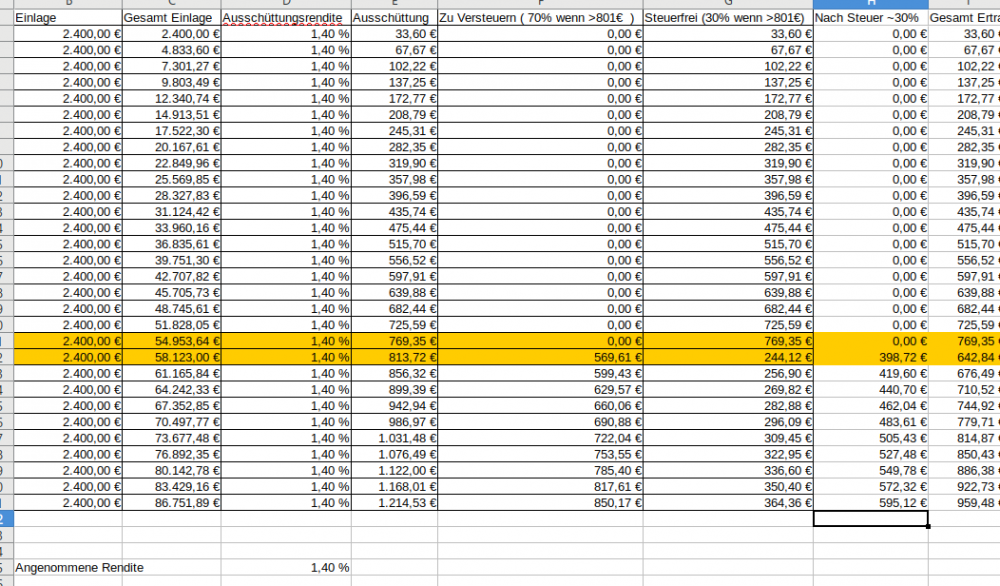The width and height of the screenshot is (1000, 586).
Task: Select the cell with 70.497,77 €
Action: [172, 422]
